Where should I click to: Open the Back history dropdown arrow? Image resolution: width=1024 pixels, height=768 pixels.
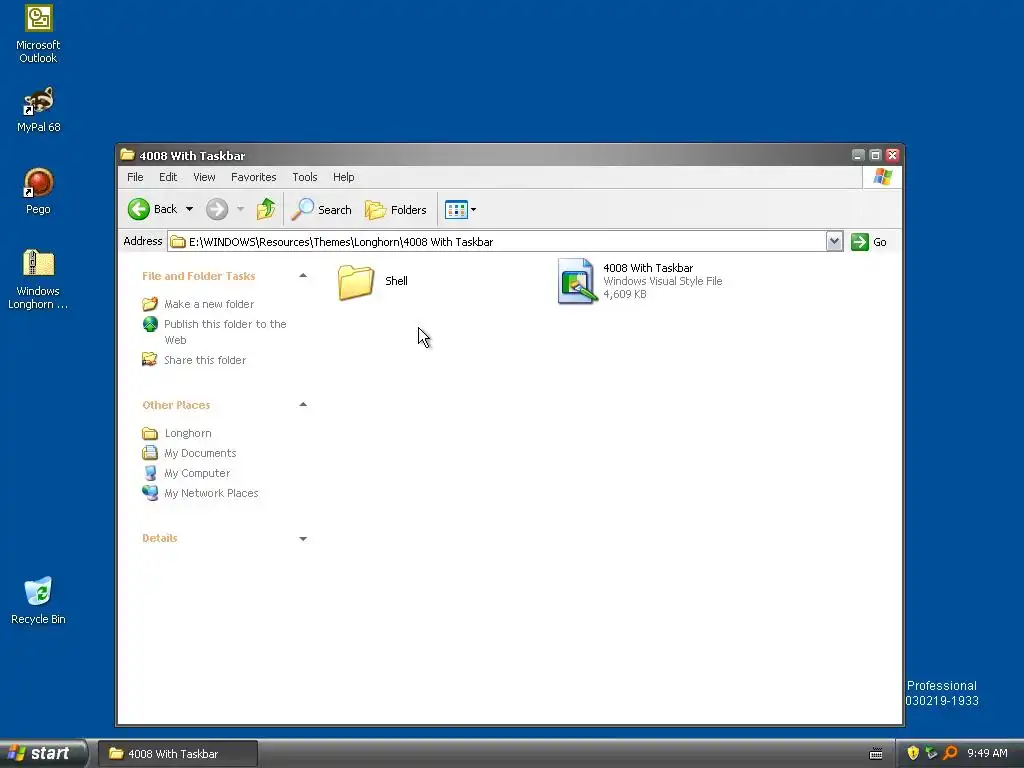[189, 209]
